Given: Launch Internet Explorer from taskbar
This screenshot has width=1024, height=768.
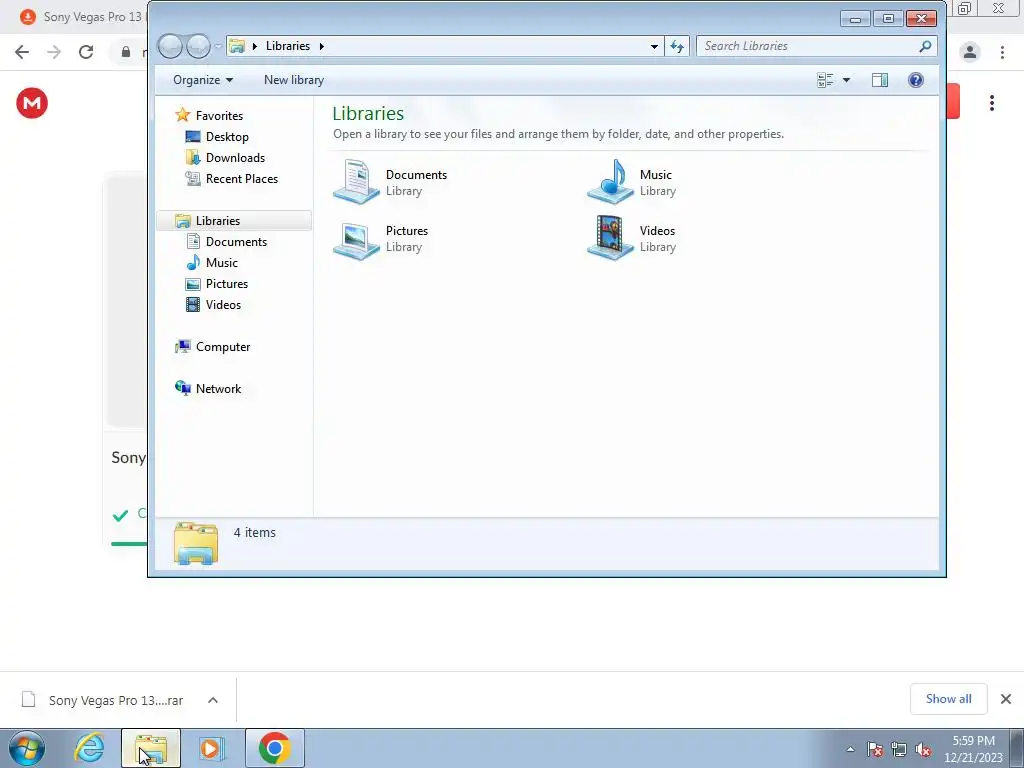Looking at the screenshot, I should (x=89, y=748).
